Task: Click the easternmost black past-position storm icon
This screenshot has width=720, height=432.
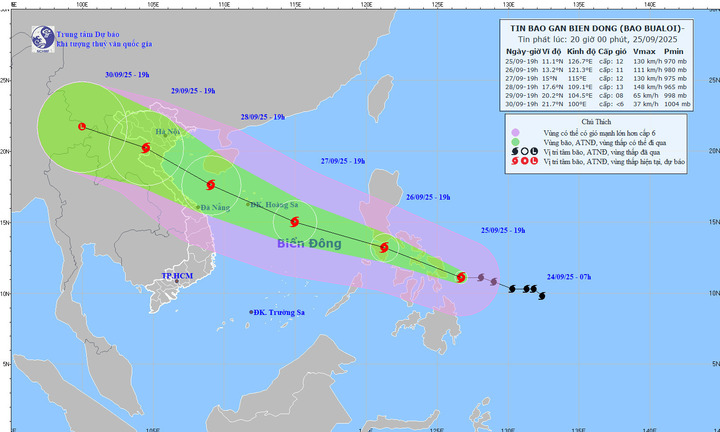Action: coord(542,296)
